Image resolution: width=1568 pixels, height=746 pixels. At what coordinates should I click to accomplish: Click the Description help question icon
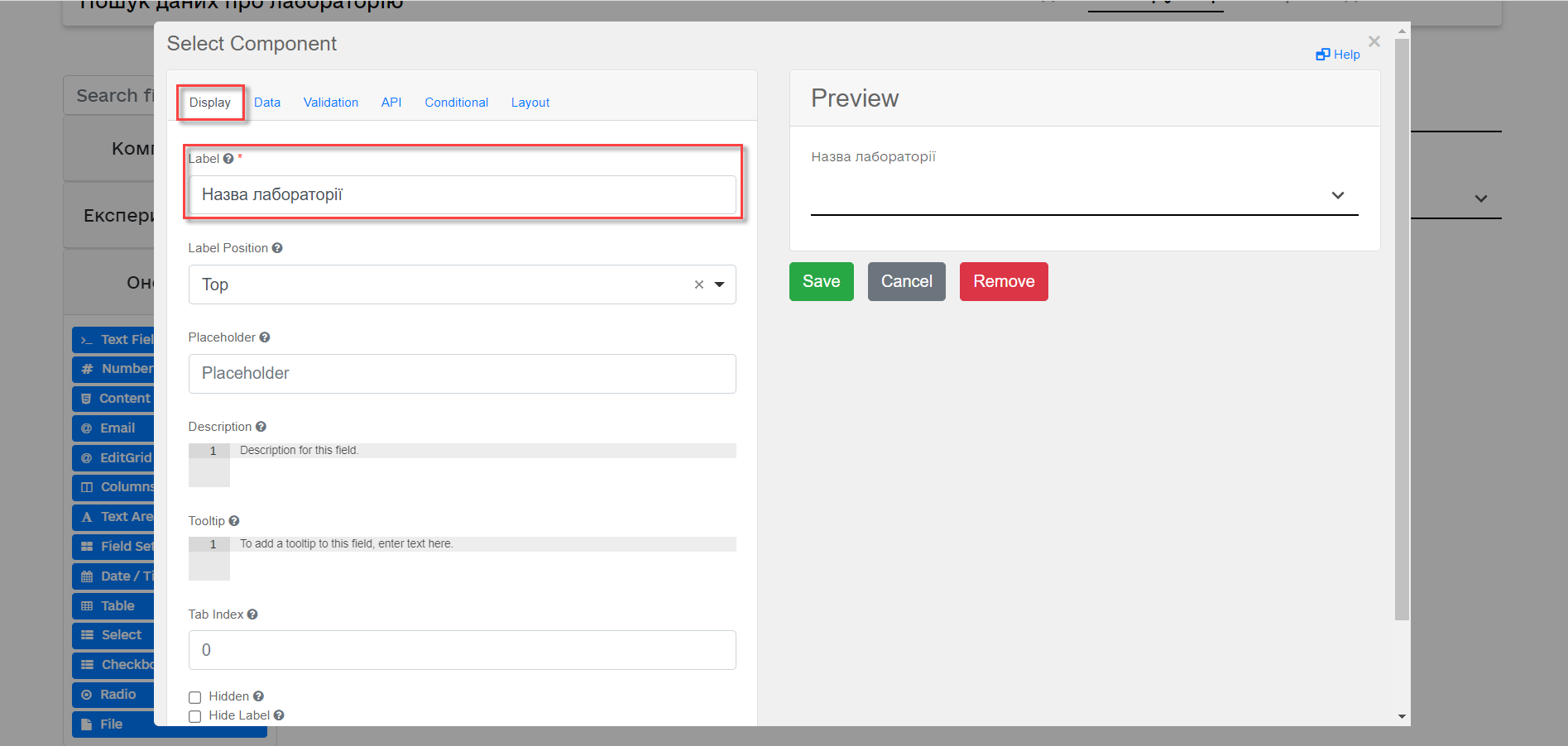coord(261,427)
